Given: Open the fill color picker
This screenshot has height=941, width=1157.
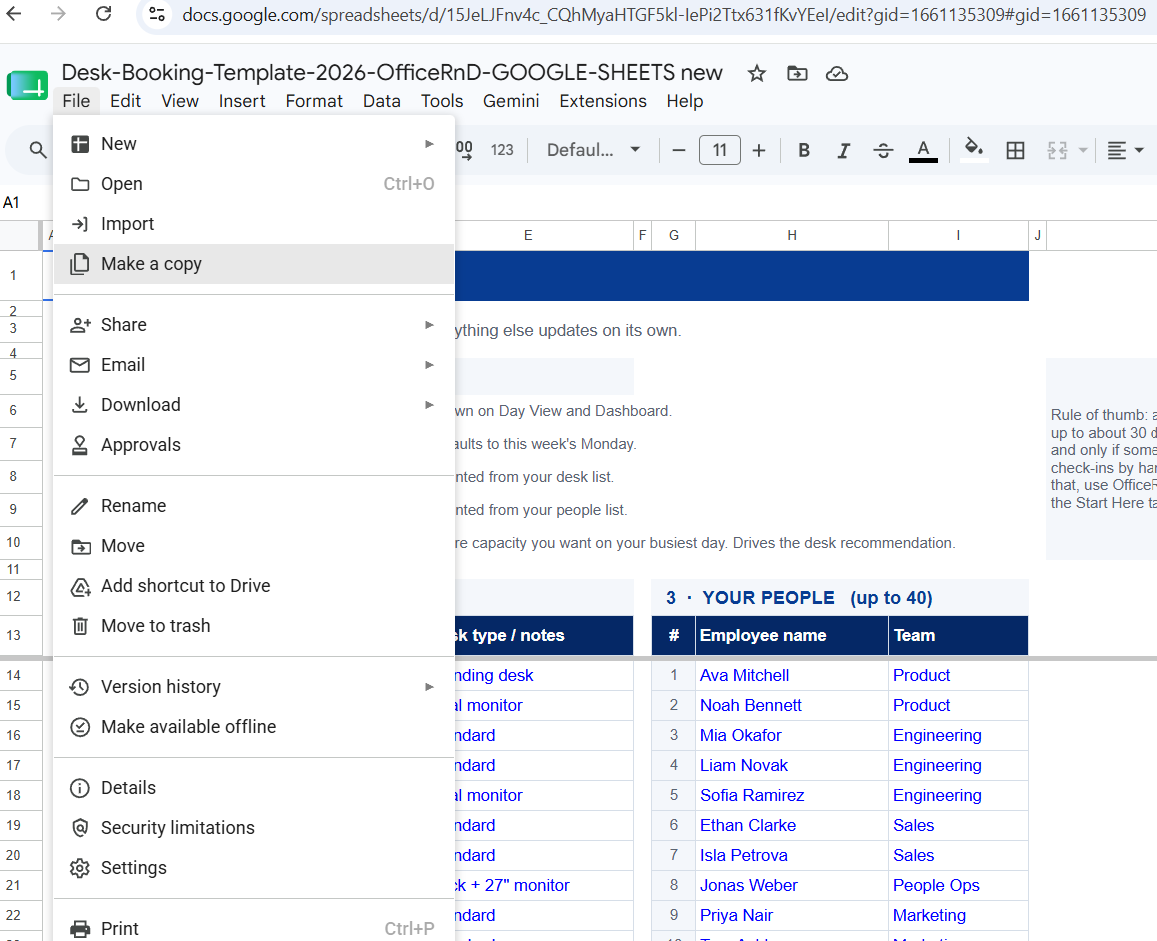Looking at the screenshot, I should (x=974, y=150).
